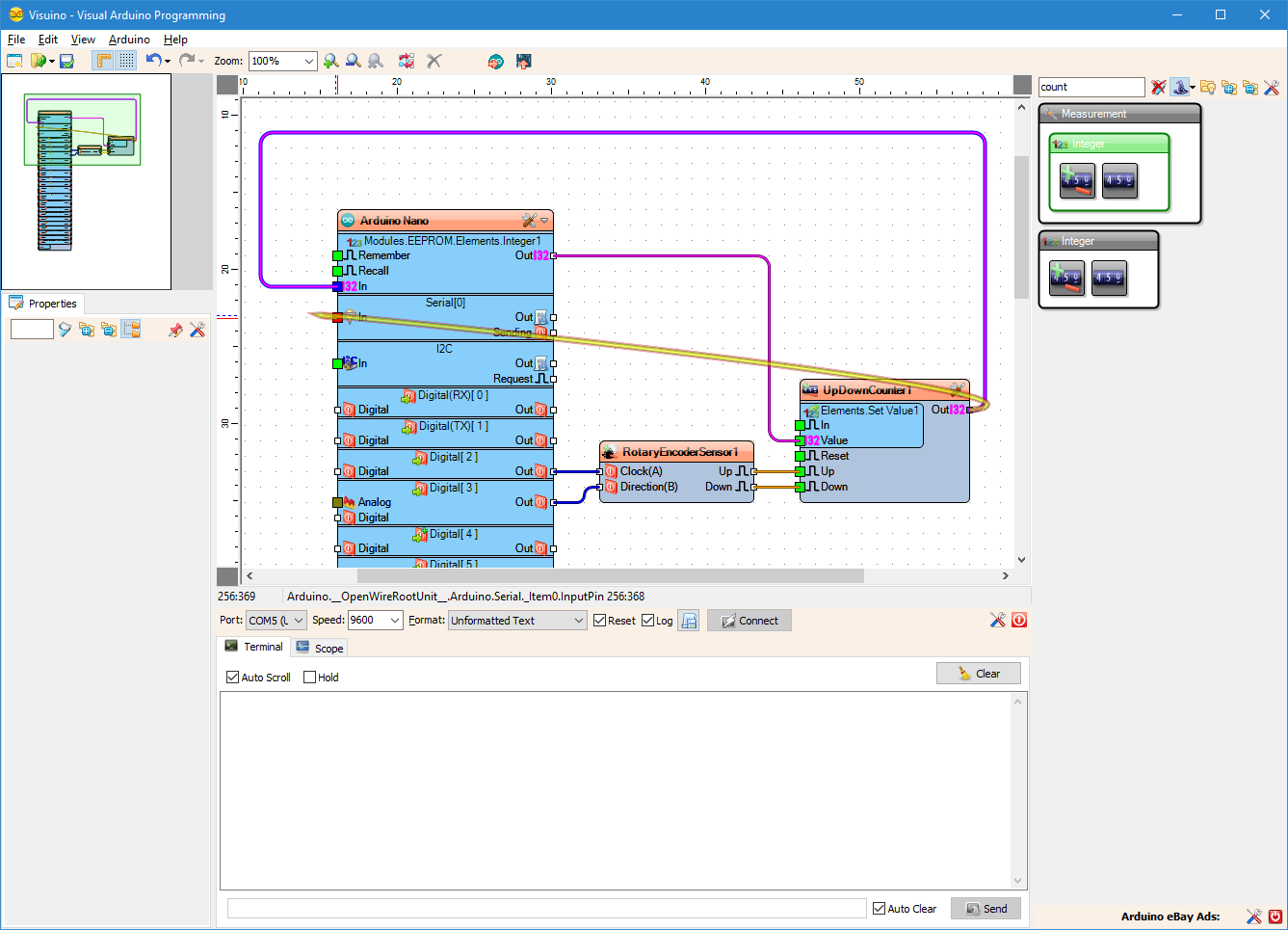1288x930 pixels.
Task: Switch to the Terminal tab
Action: (x=253, y=647)
